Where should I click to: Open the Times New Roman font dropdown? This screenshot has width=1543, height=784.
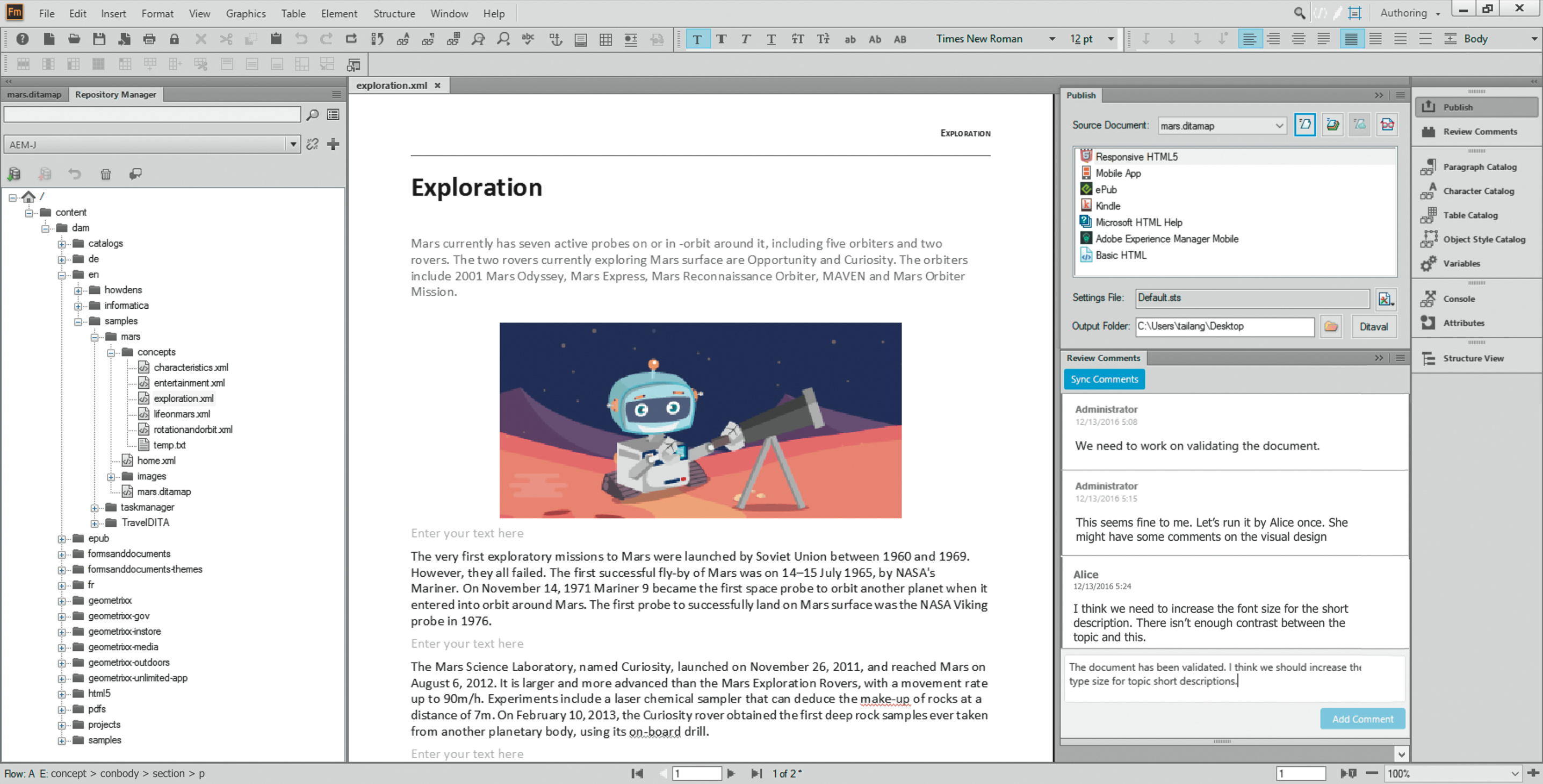click(x=1052, y=39)
